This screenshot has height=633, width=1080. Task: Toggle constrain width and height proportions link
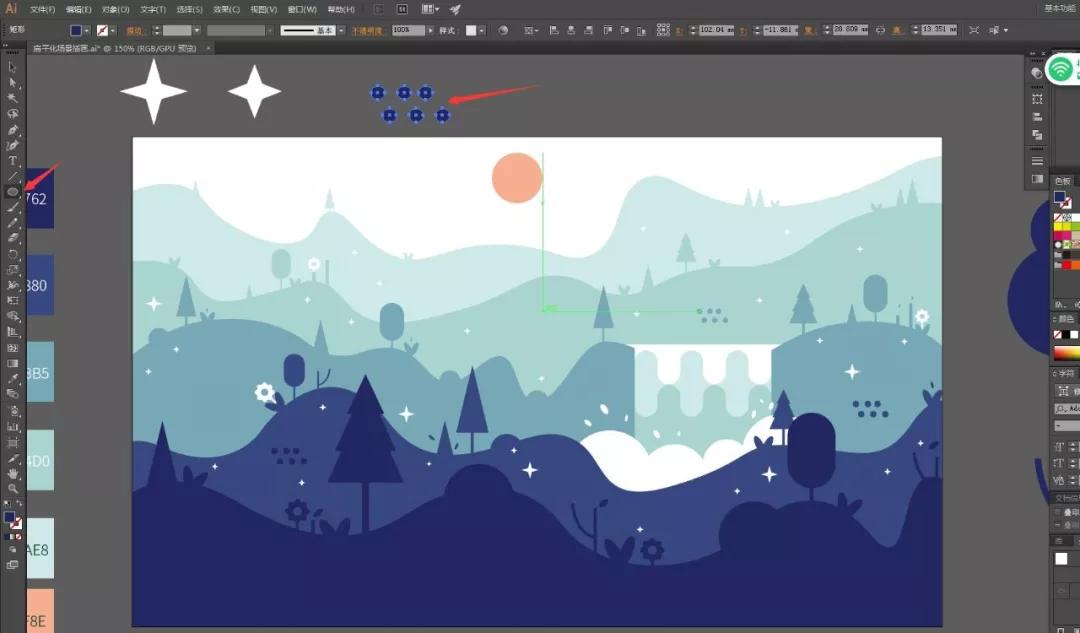point(880,30)
